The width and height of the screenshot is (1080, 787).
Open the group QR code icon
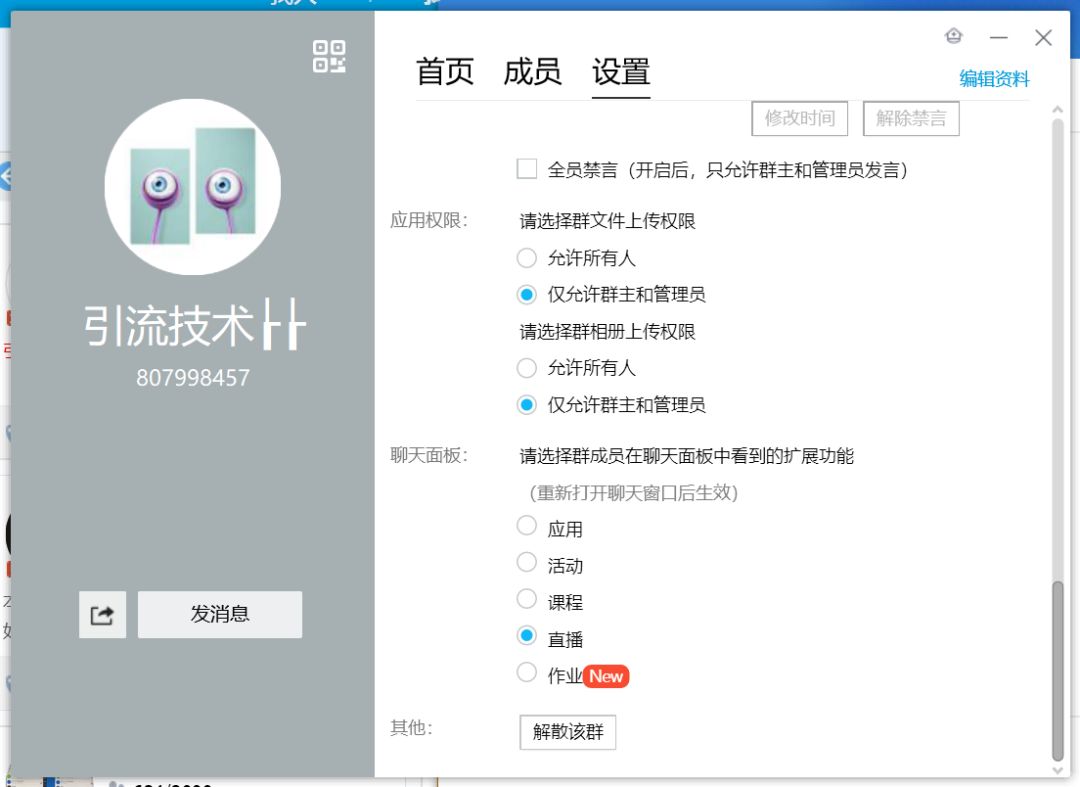tap(329, 56)
